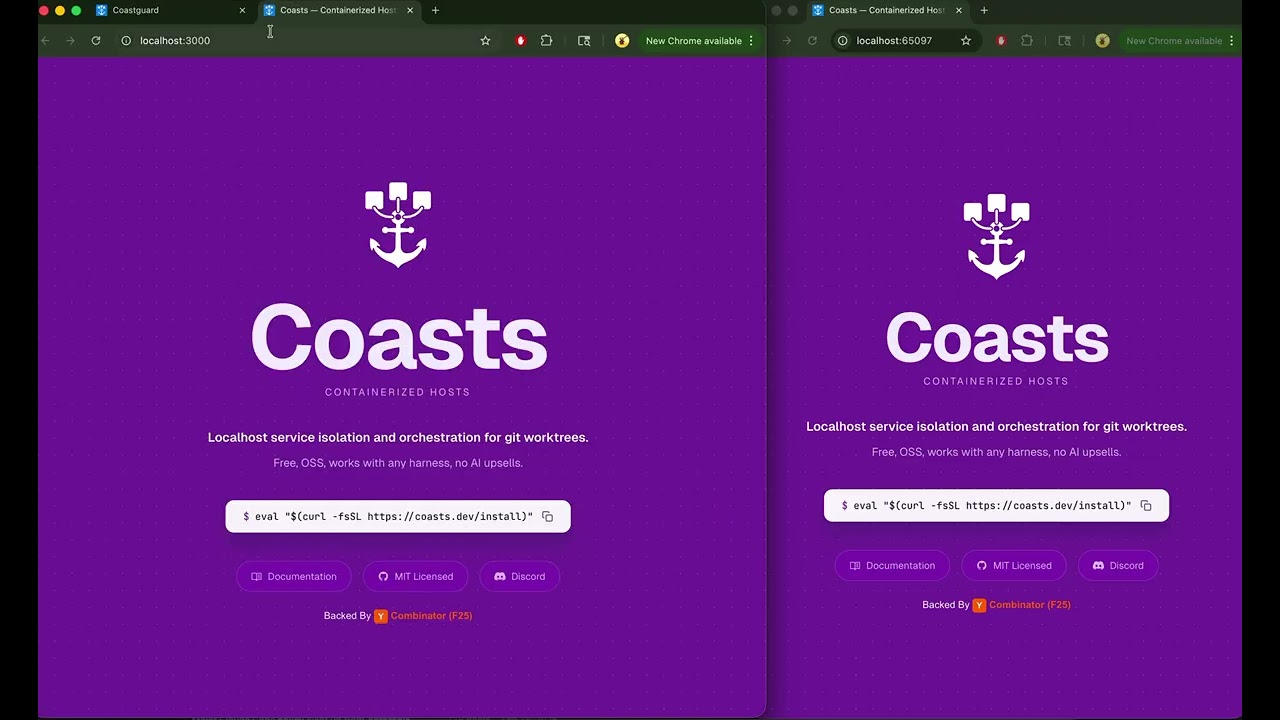1280x720 pixels.
Task: Close the Coastguard tab
Action: click(x=242, y=10)
